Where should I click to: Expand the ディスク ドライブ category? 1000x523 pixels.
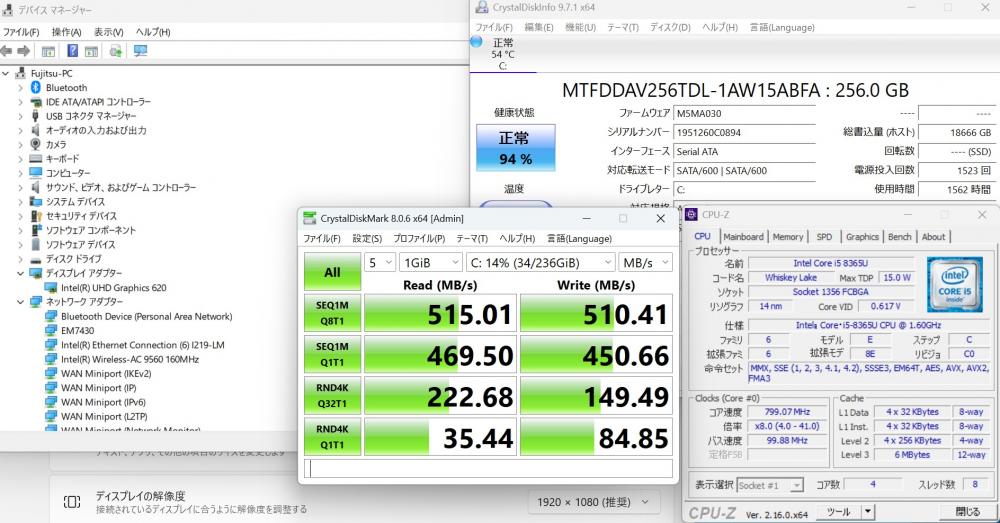[x=20, y=259]
